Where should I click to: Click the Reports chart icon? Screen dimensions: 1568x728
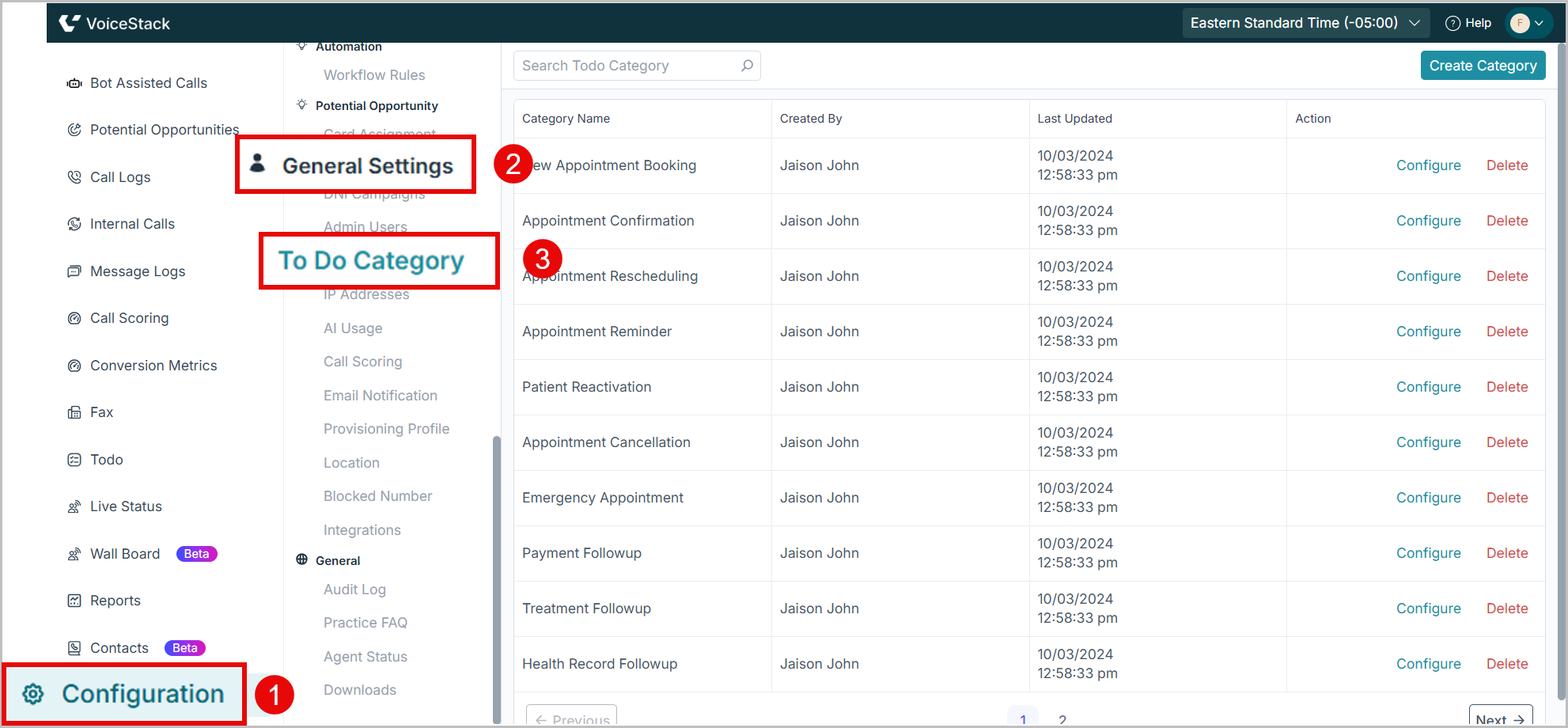coord(74,601)
